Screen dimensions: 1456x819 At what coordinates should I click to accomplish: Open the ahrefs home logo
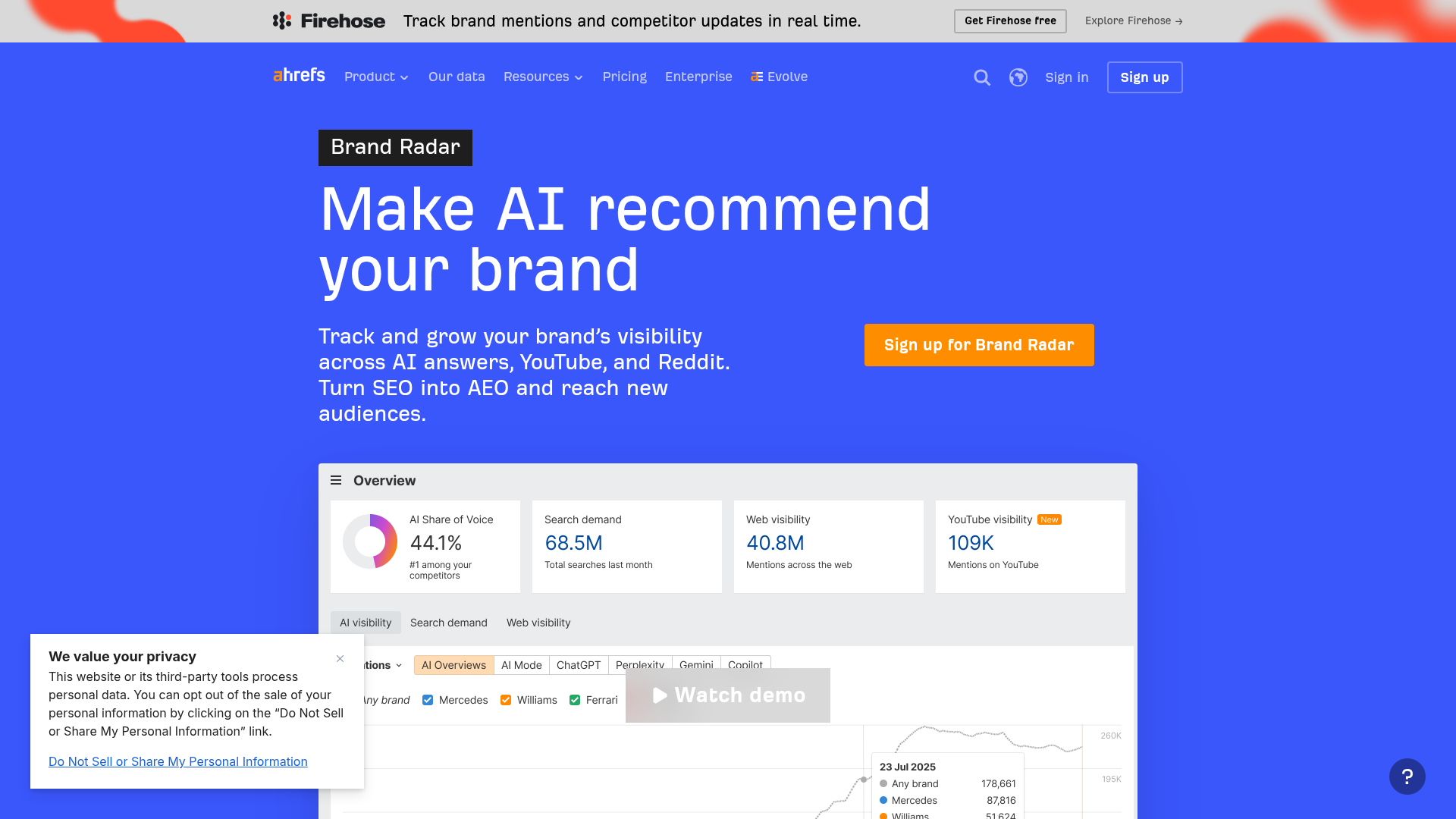[299, 75]
